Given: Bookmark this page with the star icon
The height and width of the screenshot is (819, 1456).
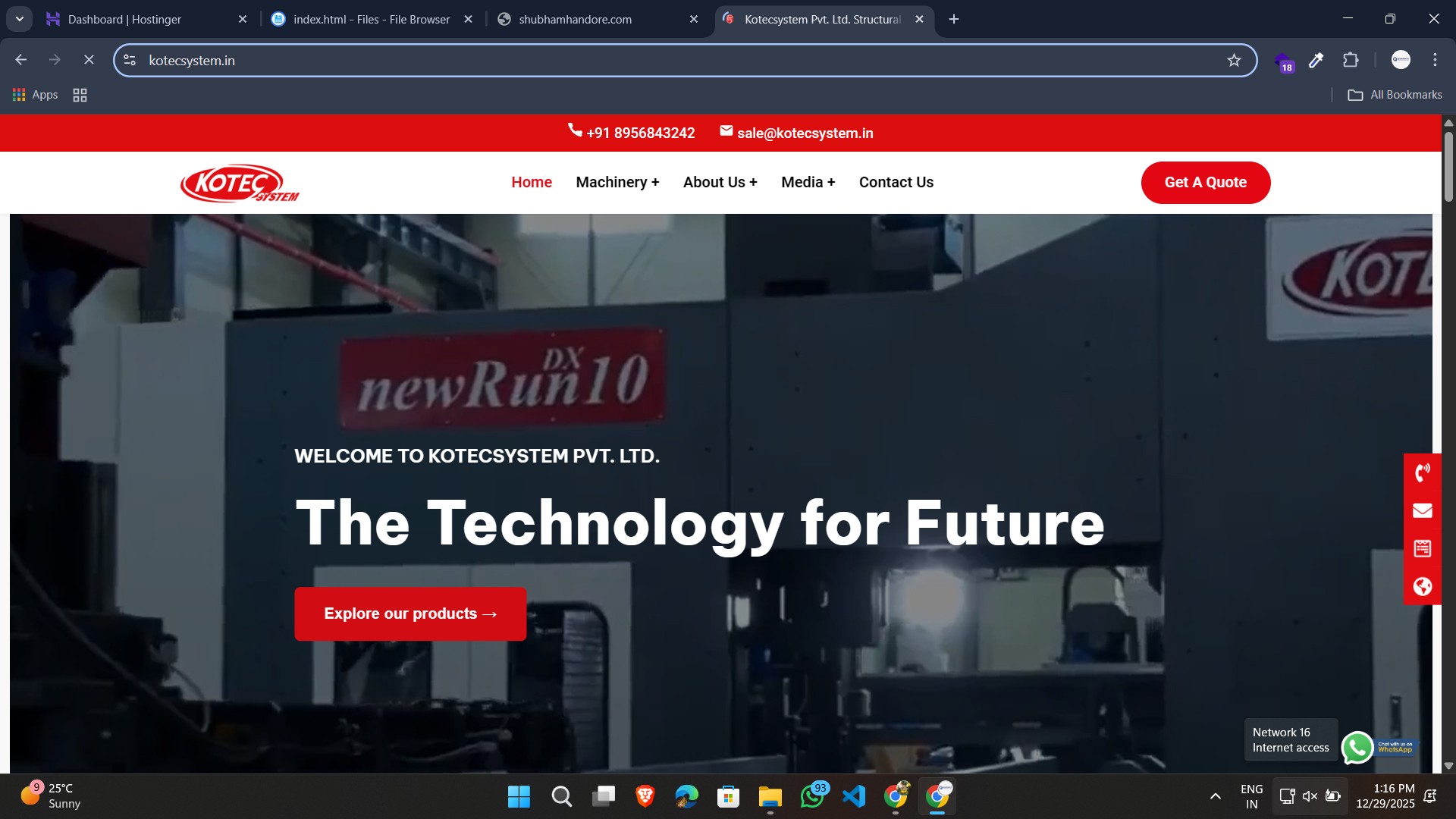Looking at the screenshot, I should pos(1234,61).
